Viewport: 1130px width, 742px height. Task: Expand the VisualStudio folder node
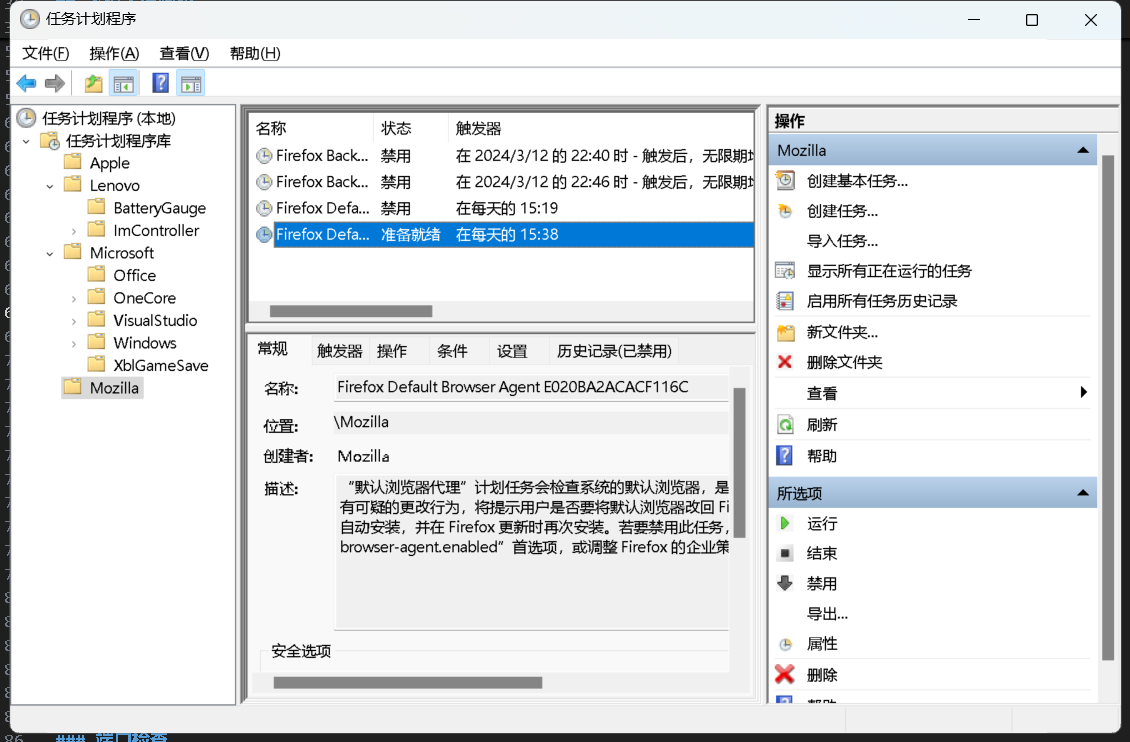tap(74, 321)
